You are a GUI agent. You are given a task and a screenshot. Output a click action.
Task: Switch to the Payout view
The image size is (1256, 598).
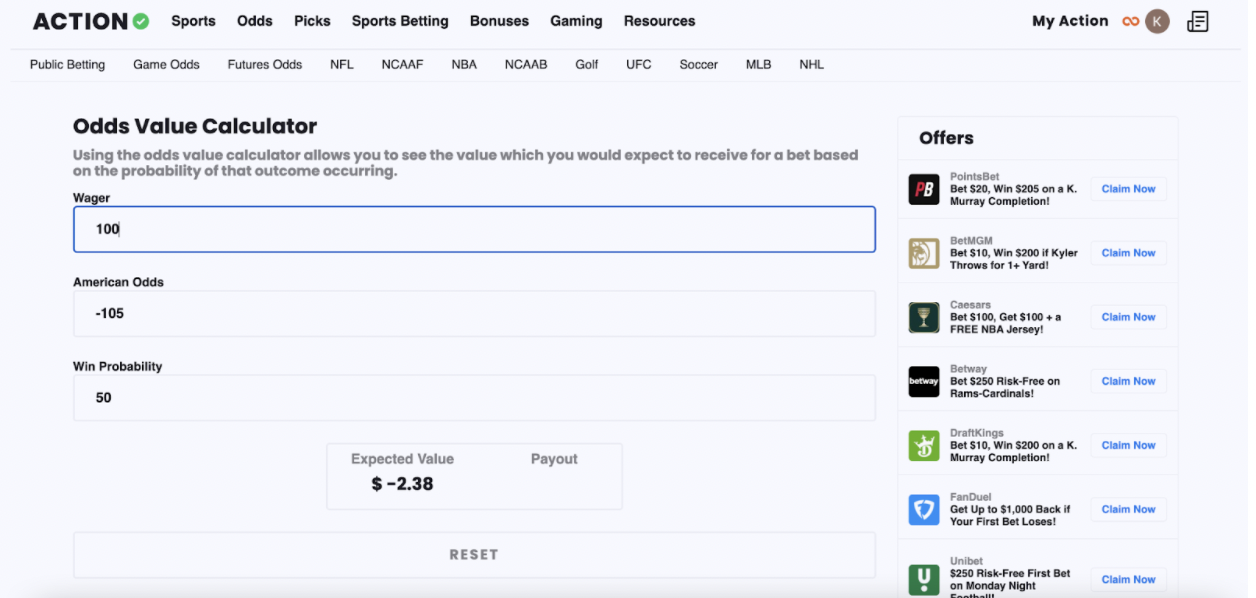554,459
